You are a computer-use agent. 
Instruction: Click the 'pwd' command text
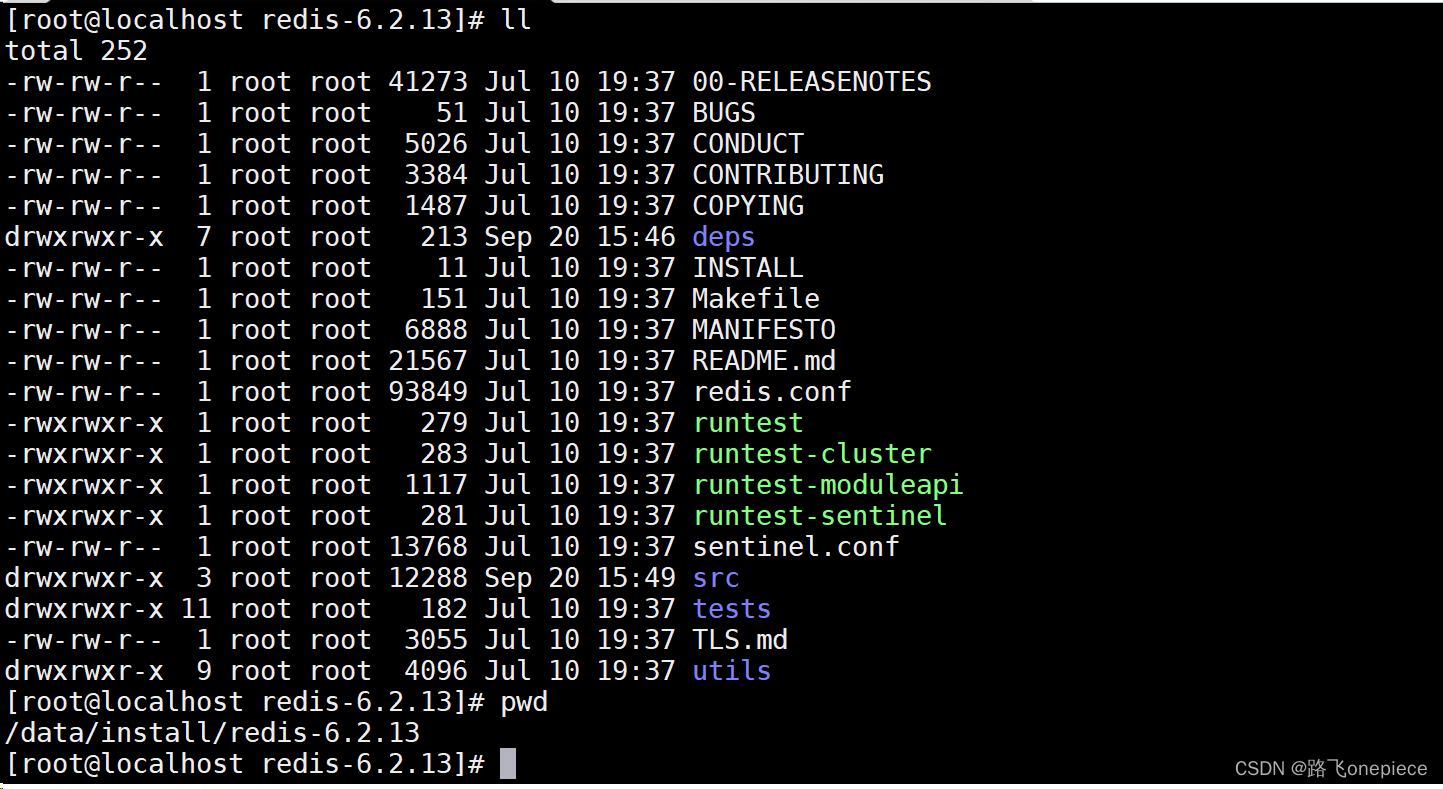pos(524,702)
